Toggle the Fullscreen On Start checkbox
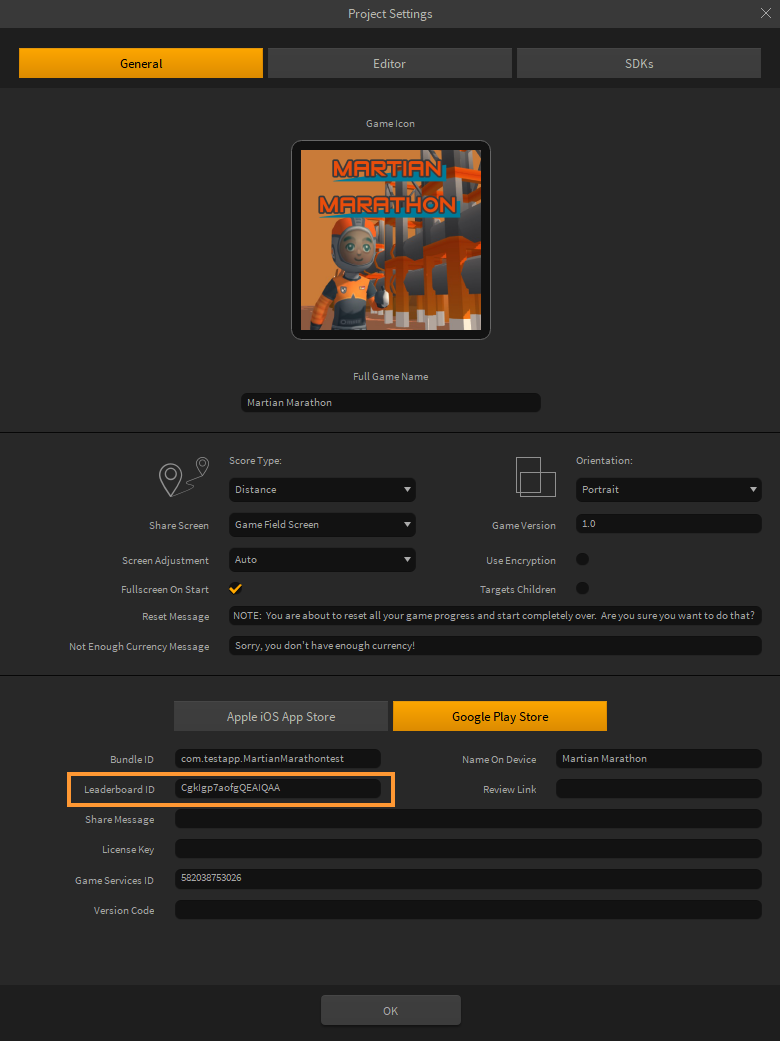780x1041 pixels. [236, 588]
